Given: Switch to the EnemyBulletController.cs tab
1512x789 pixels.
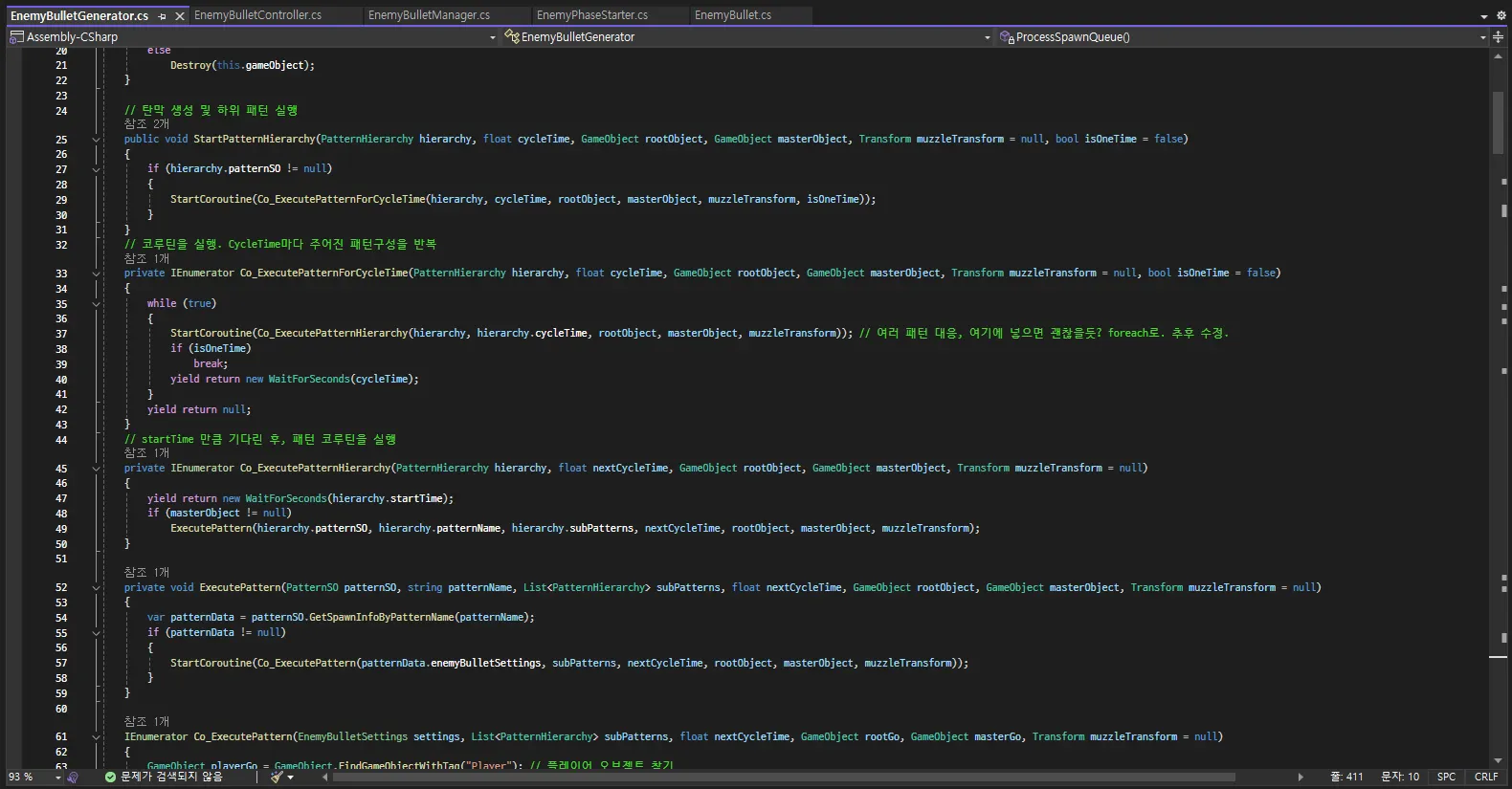Looking at the screenshot, I should tap(257, 15).
